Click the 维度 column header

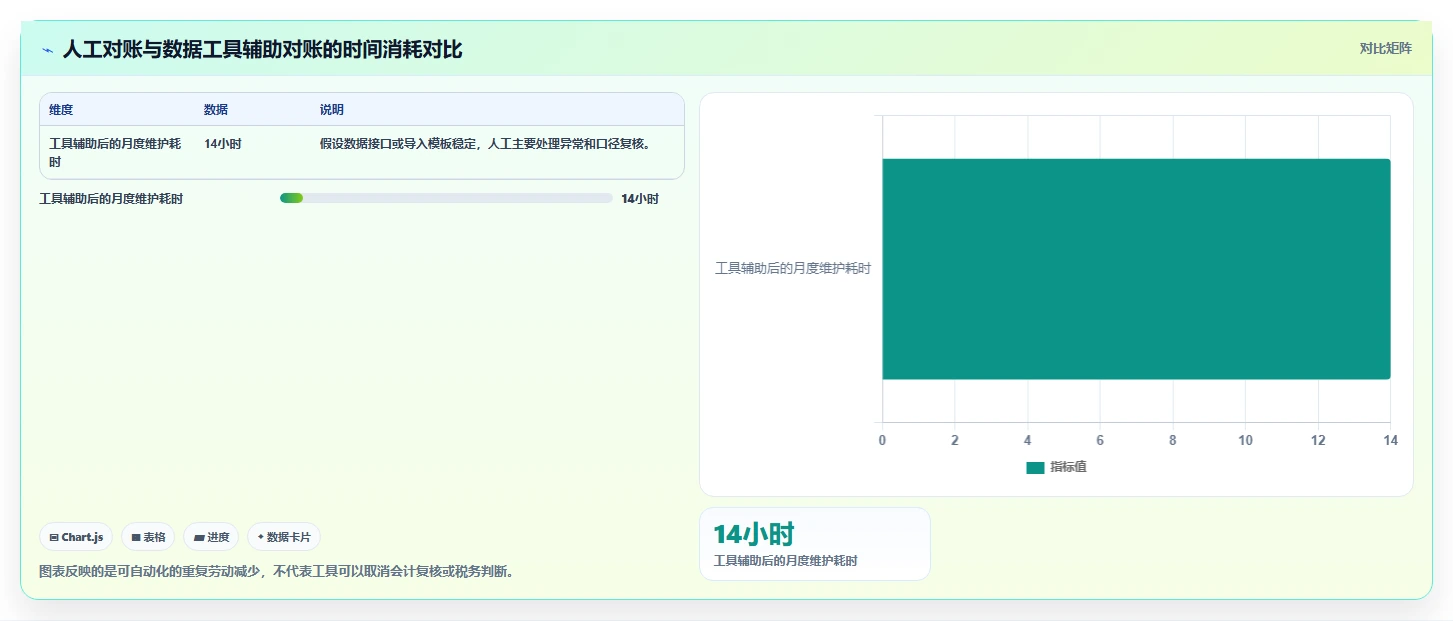point(61,110)
